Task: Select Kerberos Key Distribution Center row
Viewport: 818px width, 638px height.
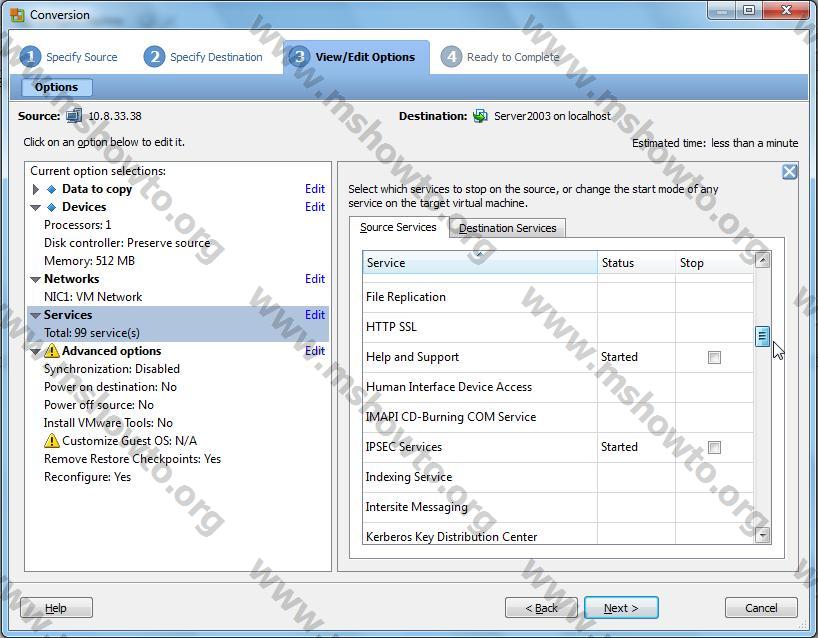Action: click(558, 534)
